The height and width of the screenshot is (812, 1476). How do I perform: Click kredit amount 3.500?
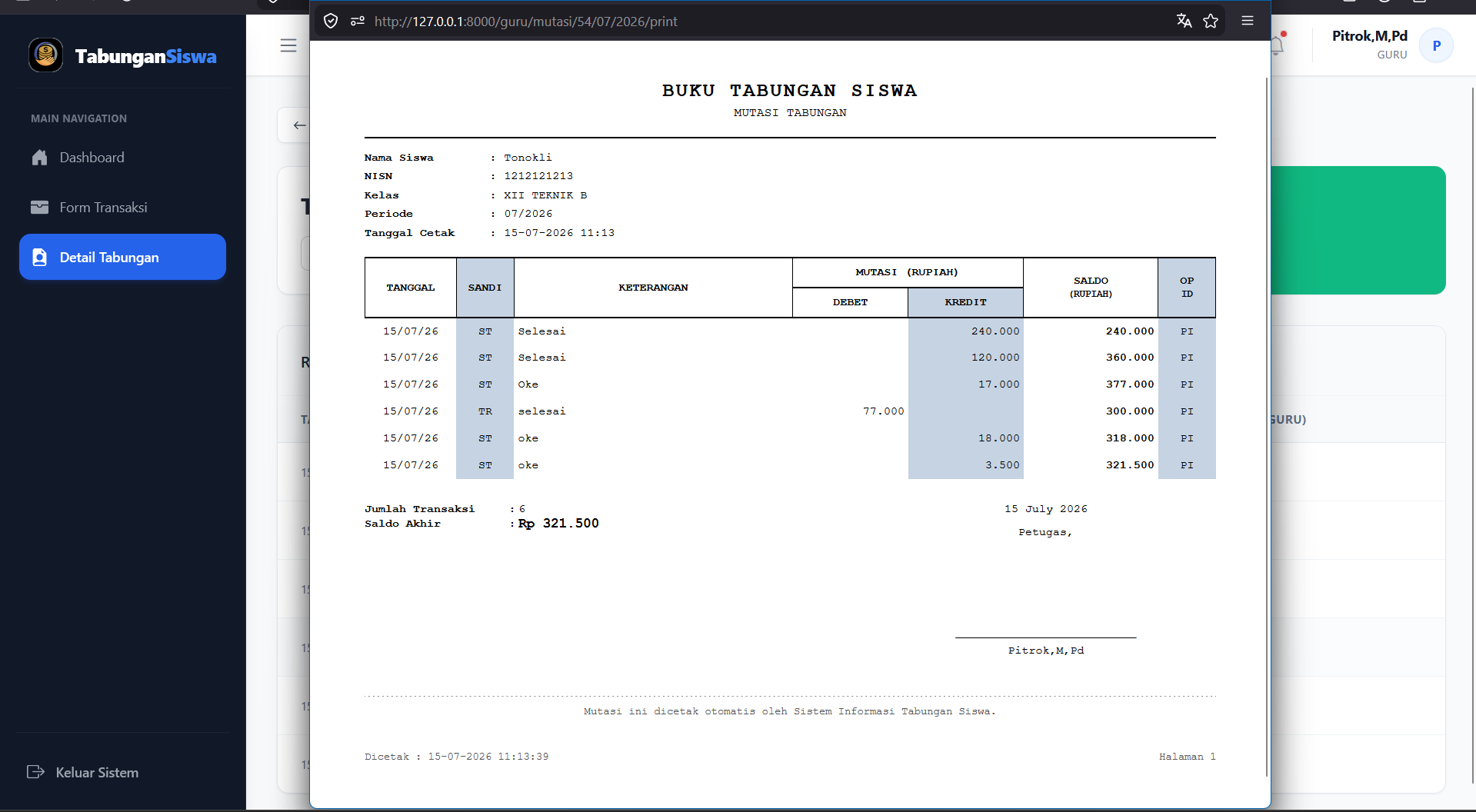1002,465
